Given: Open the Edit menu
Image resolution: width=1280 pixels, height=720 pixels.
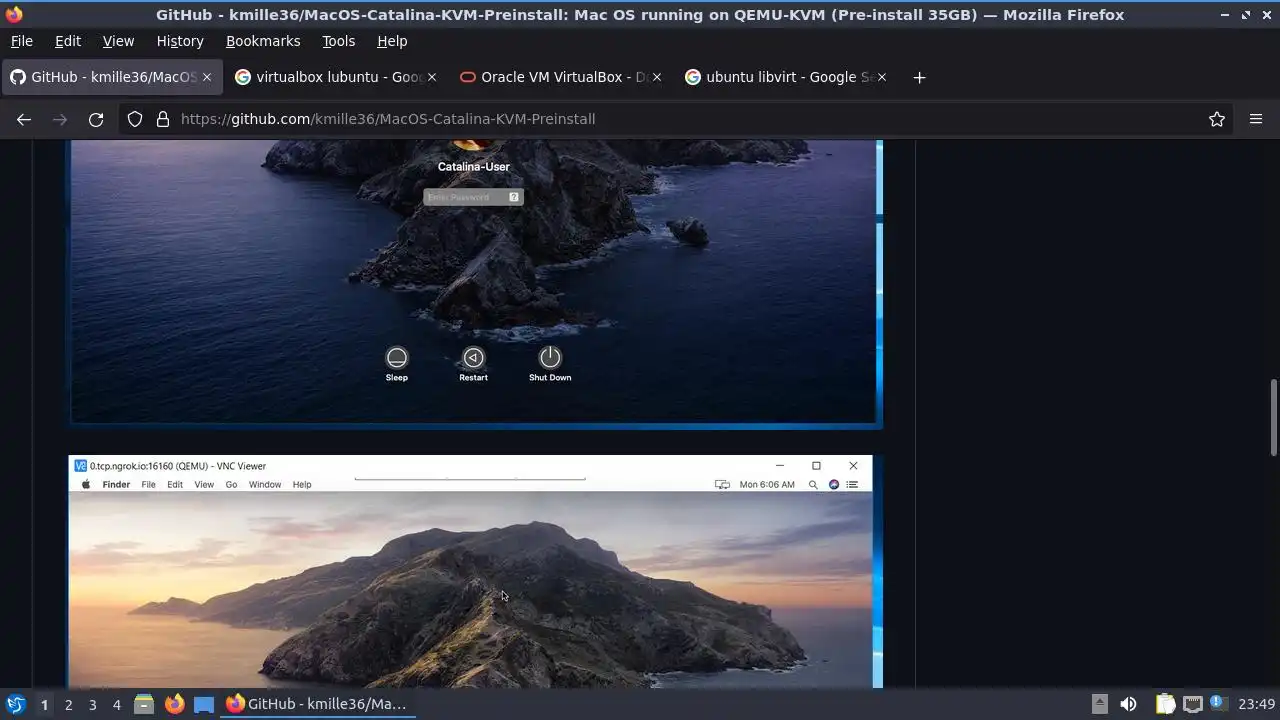Looking at the screenshot, I should click(x=68, y=41).
